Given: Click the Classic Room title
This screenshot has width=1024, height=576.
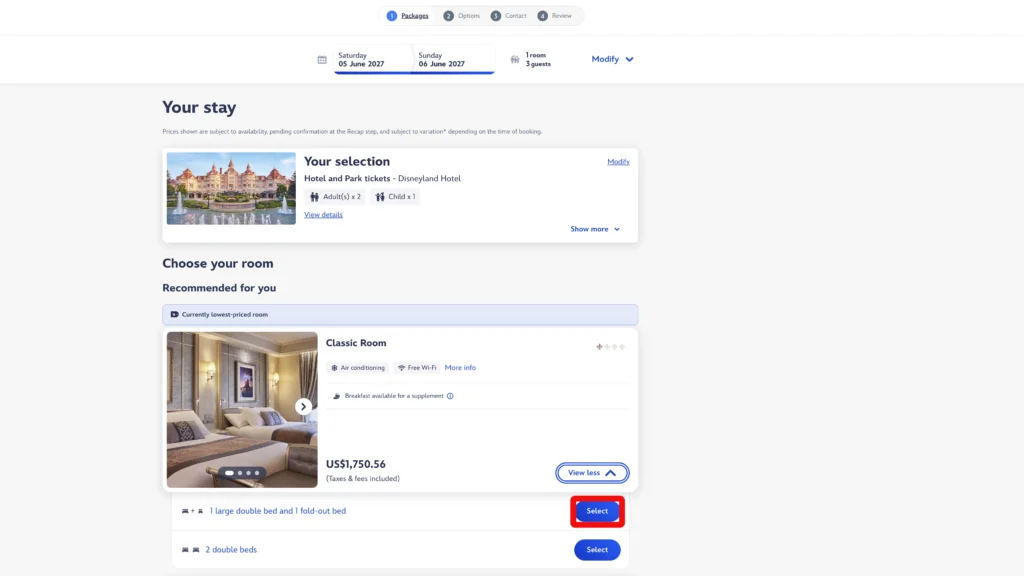Looking at the screenshot, I should pyautogui.click(x=356, y=343).
